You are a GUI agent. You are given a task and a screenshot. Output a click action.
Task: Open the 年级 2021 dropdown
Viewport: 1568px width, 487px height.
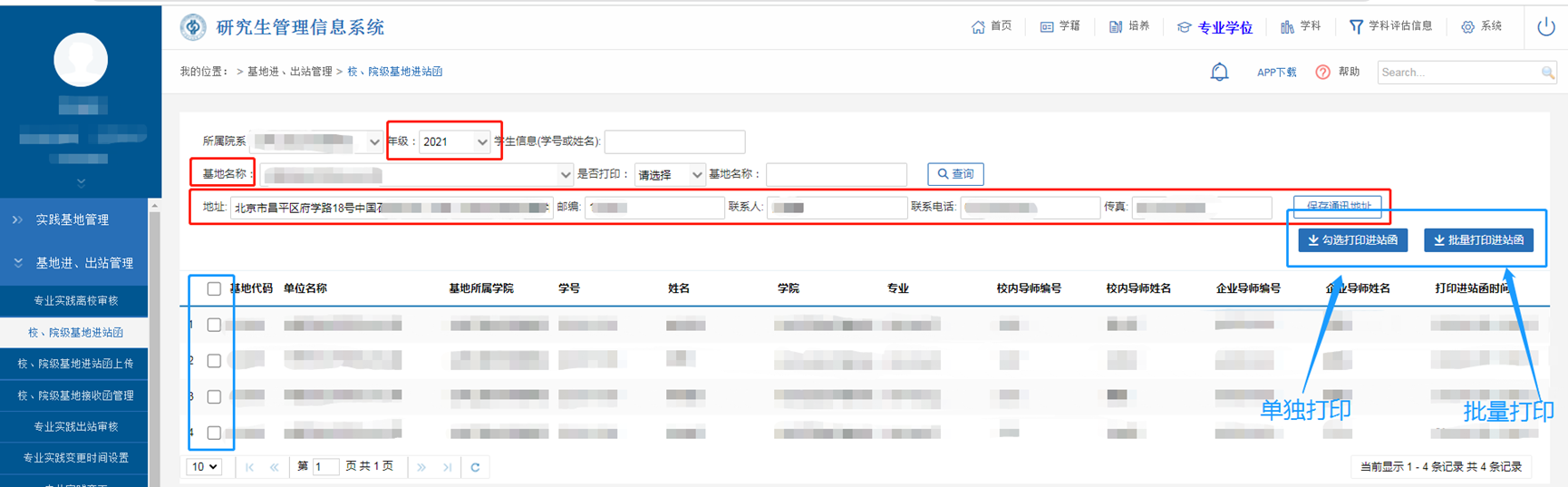click(x=455, y=141)
